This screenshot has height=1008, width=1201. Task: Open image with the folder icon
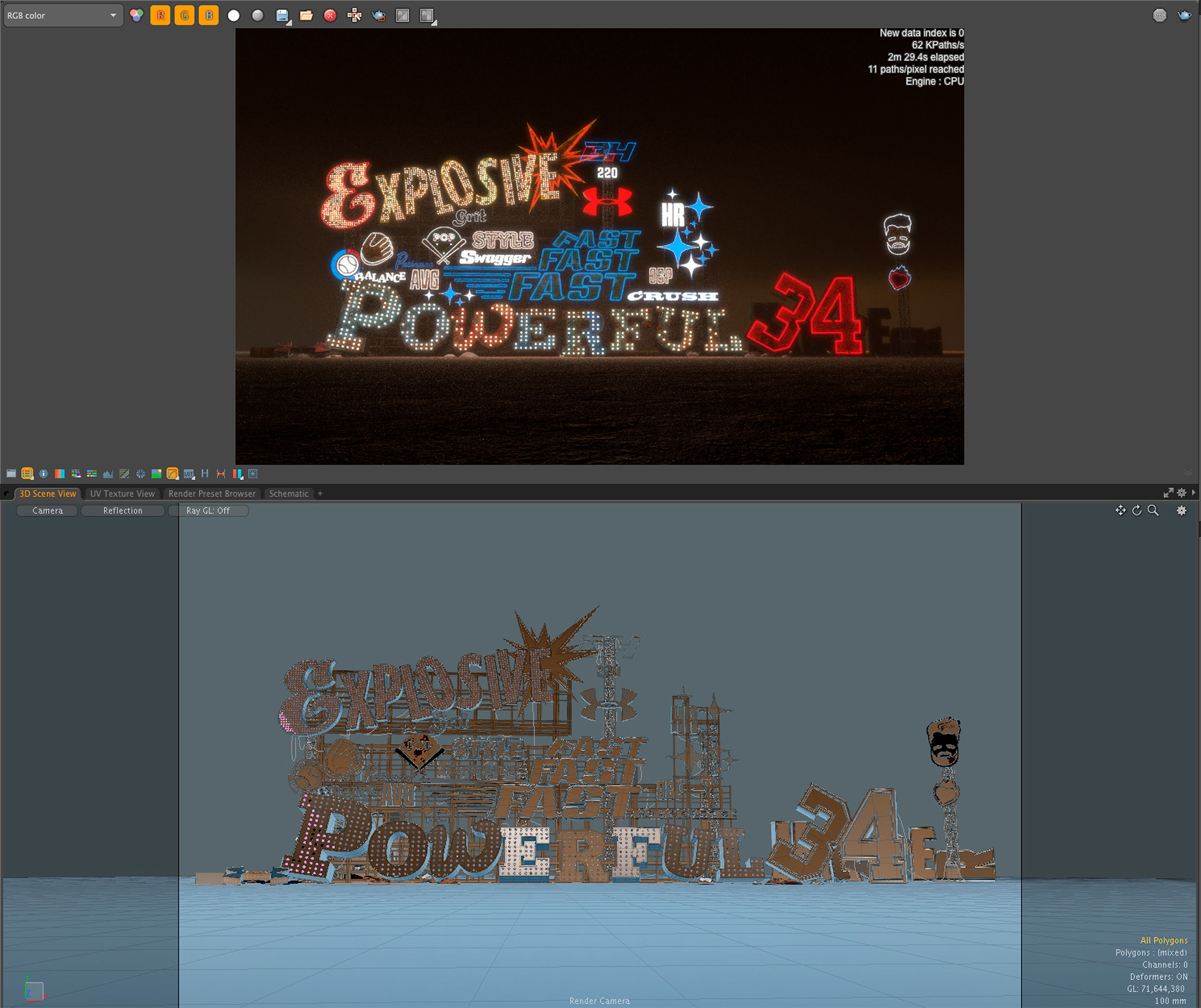pyautogui.click(x=307, y=16)
